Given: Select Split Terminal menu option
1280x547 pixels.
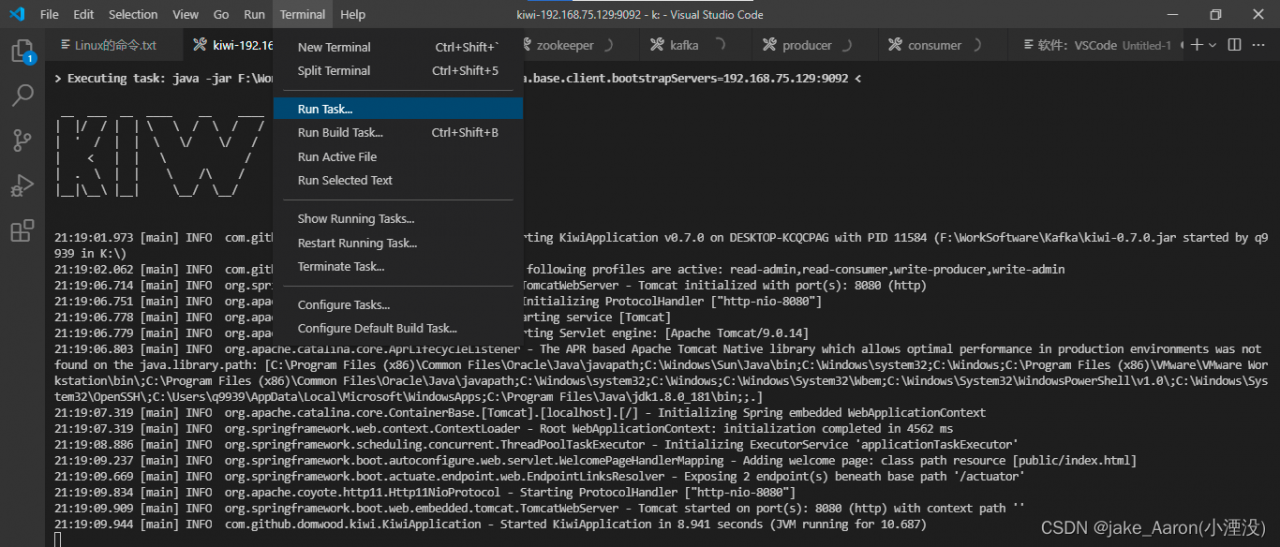Looking at the screenshot, I should 334,71.
